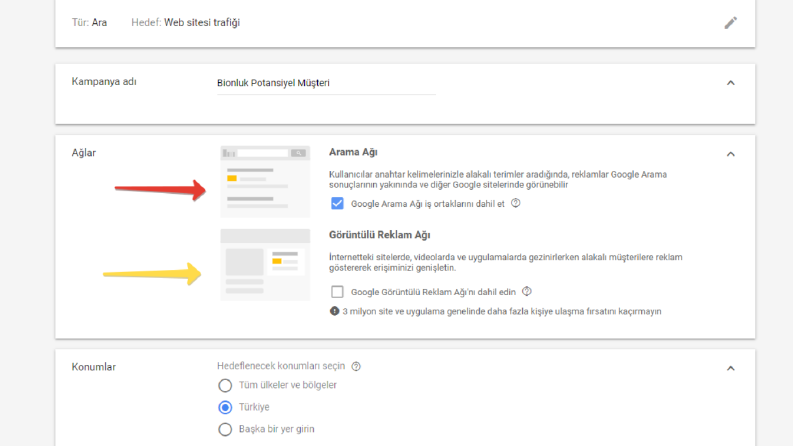
Task: Select the Türkiye radio button
Action: tap(225, 407)
